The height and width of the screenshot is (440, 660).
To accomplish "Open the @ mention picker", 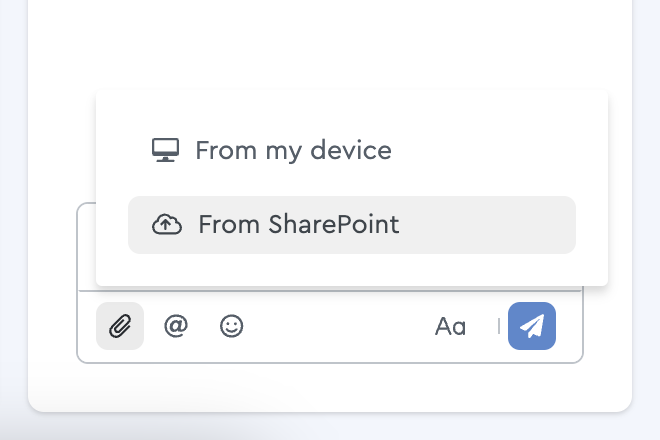I will tap(176, 326).
